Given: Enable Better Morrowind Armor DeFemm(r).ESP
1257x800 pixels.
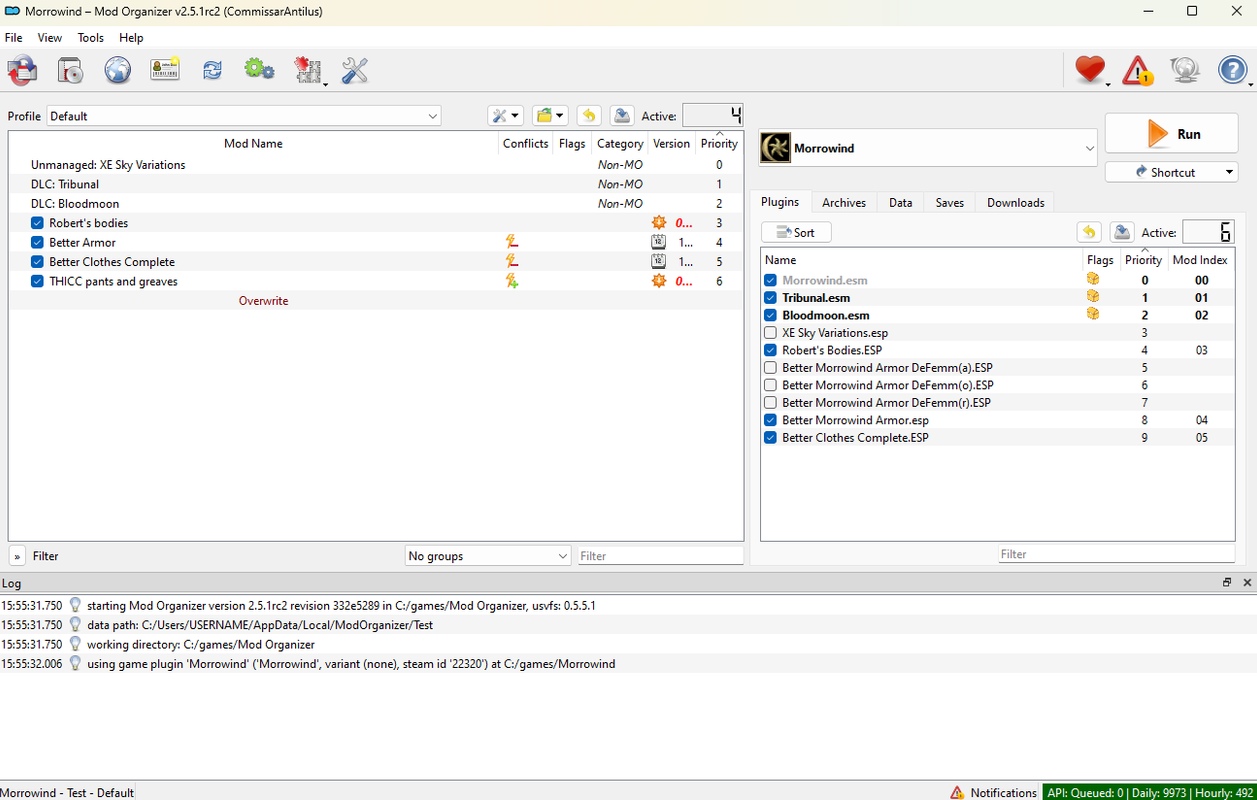Looking at the screenshot, I should click(770, 403).
